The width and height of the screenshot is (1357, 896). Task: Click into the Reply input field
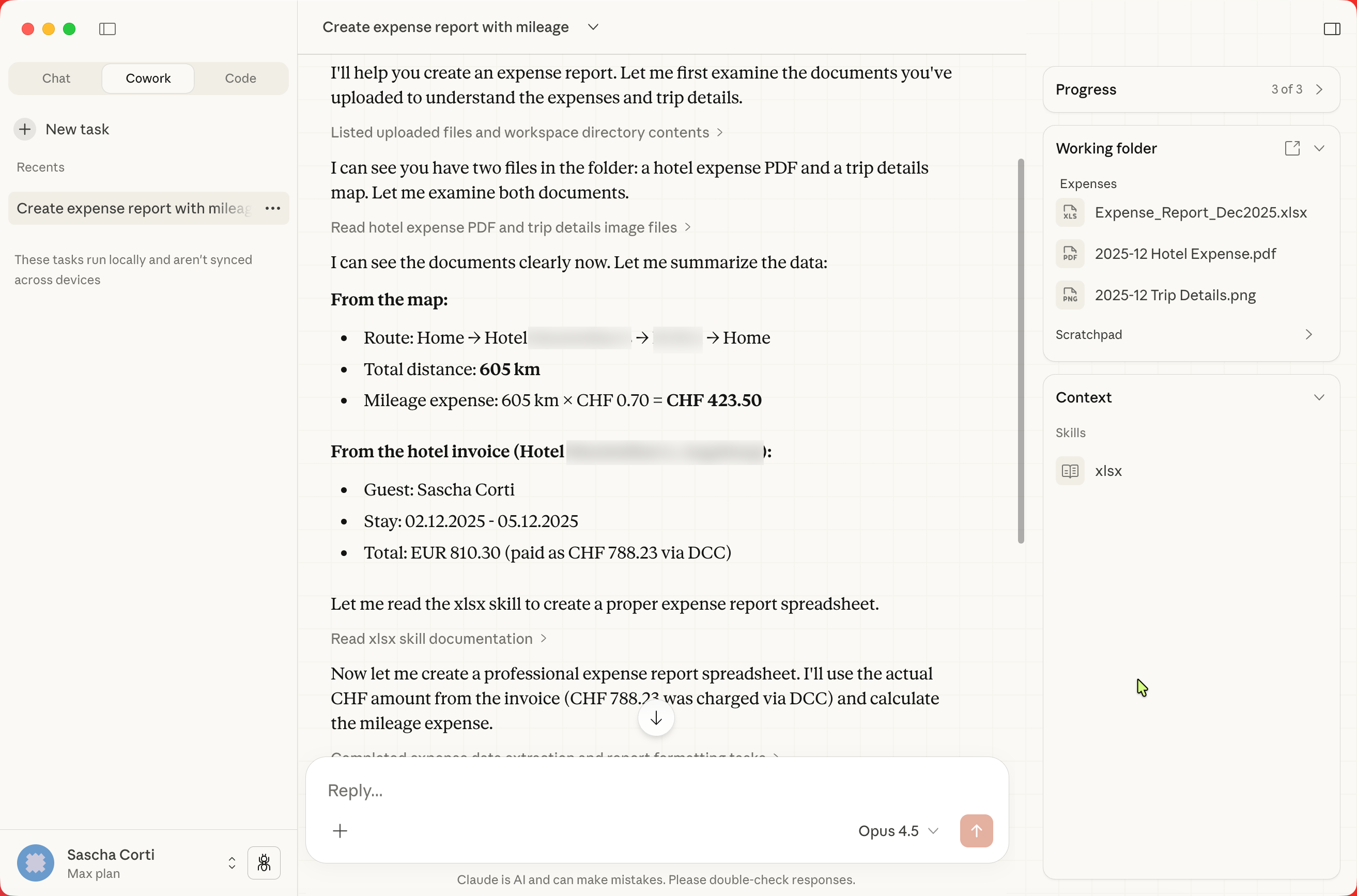coord(572,790)
